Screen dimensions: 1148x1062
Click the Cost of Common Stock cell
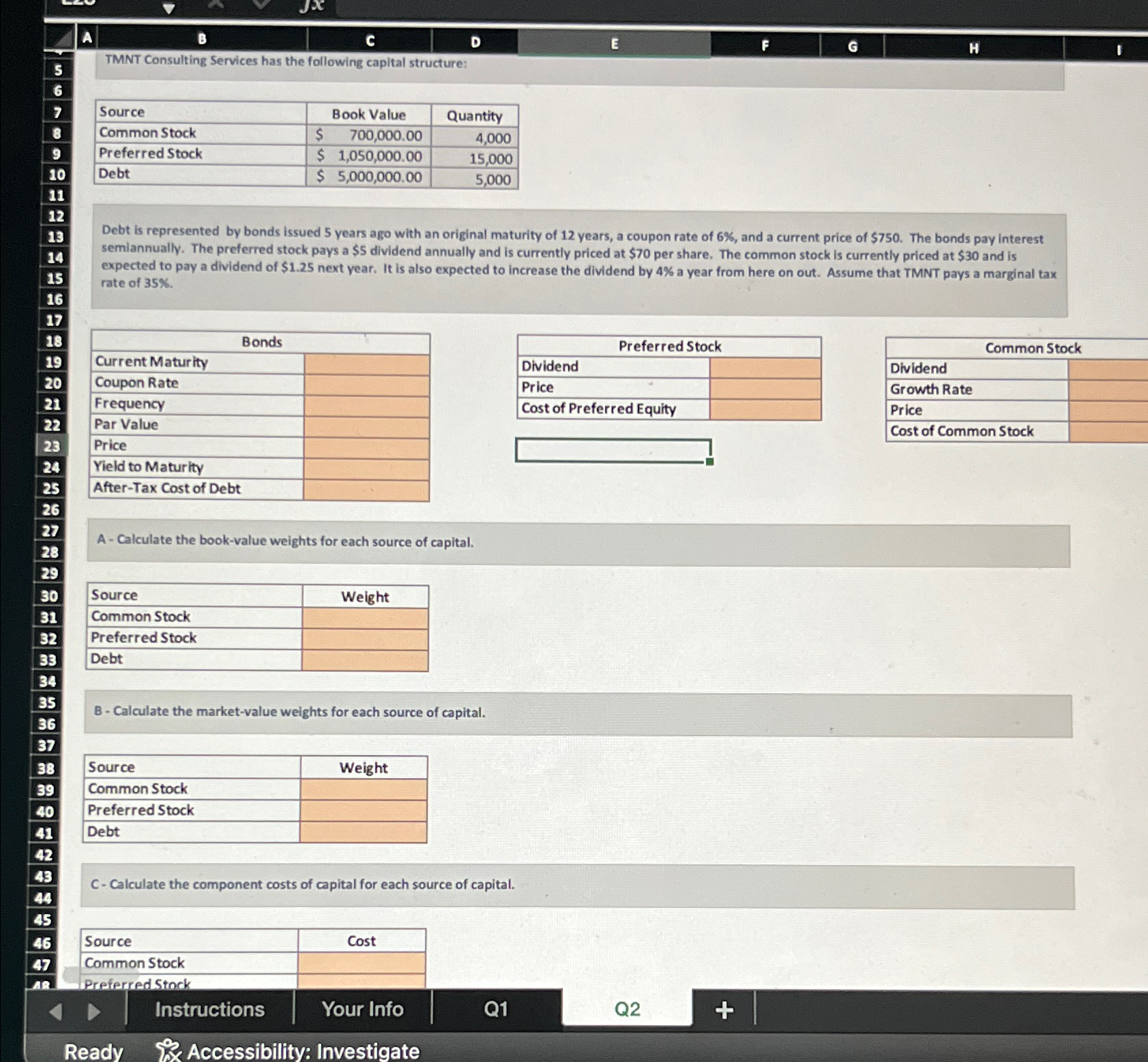coord(1108,432)
